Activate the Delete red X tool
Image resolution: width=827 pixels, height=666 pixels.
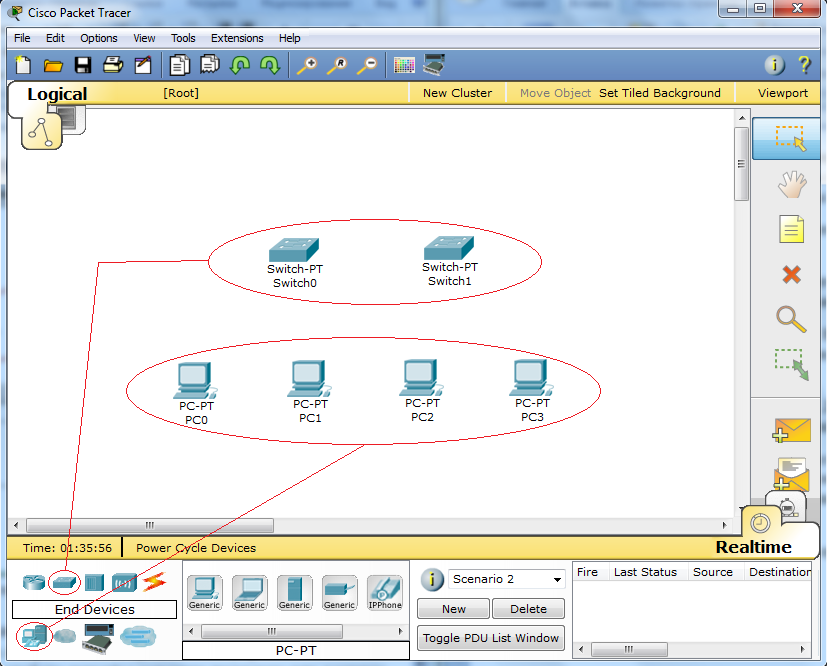pos(791,274)
